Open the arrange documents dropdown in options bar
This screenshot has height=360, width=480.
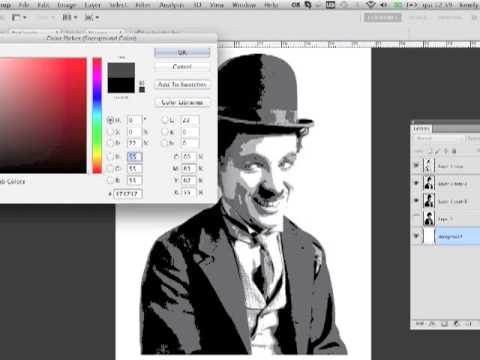click(x=70, y=17)
